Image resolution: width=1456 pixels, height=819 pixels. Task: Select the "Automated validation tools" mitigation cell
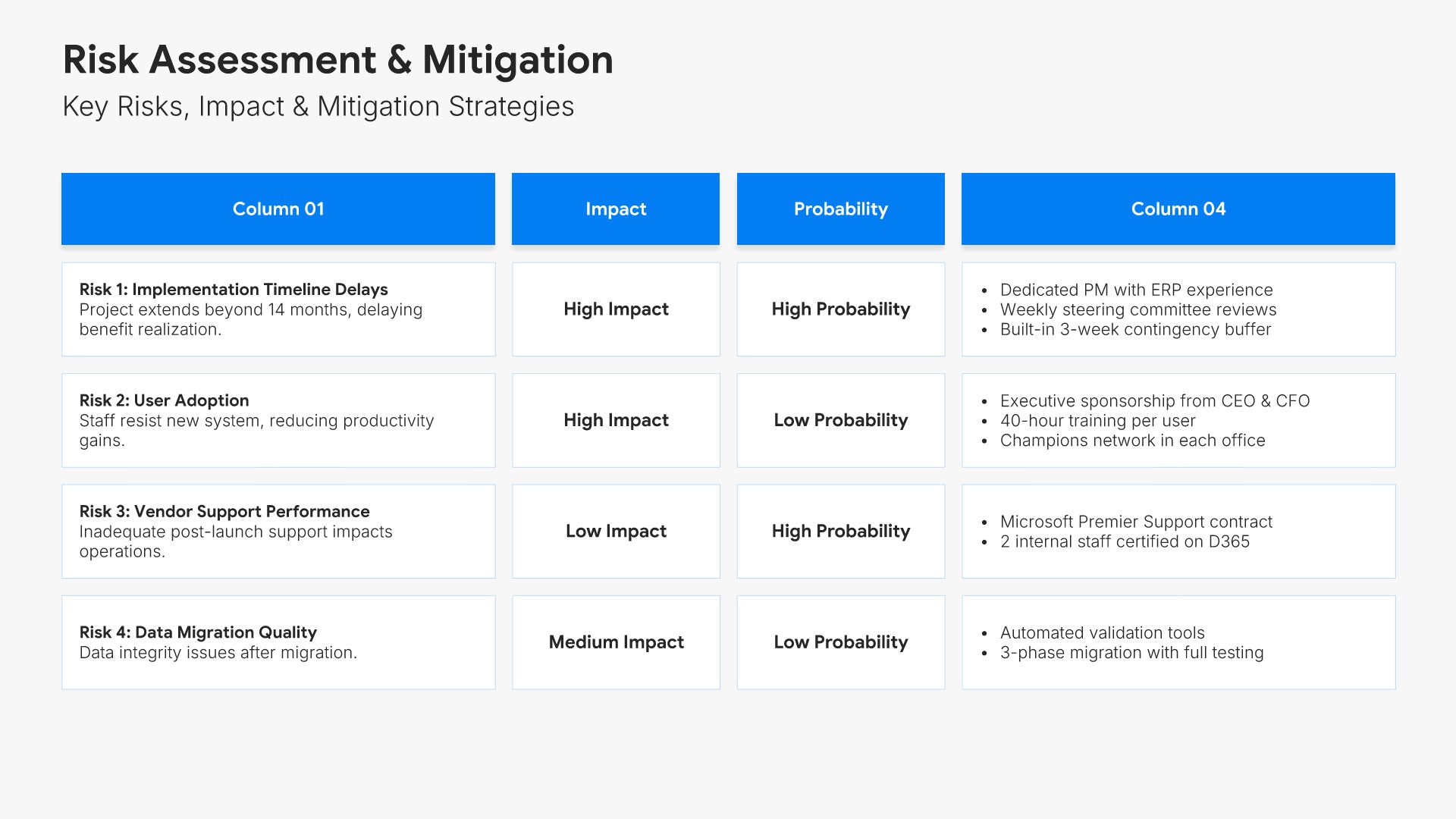[1178, 642]
